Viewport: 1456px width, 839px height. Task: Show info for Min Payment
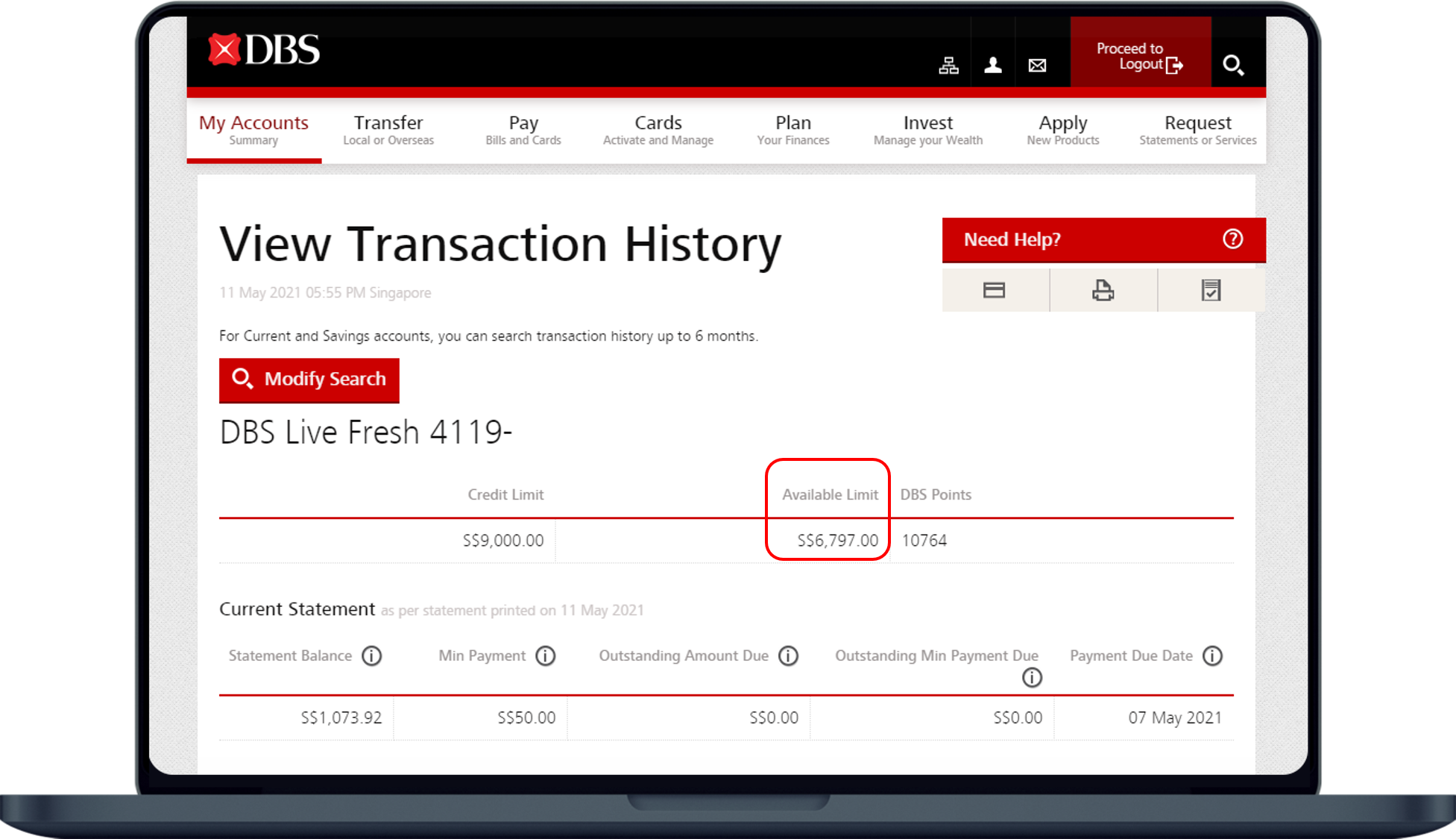pyautogui.click(x=546, y=656)
